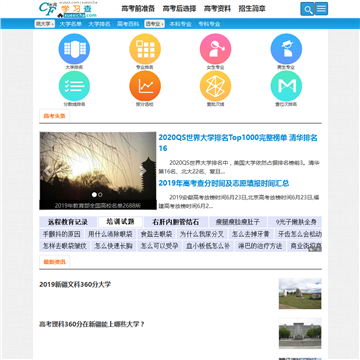This screenshot has width=360, height=360.
Task: Click the 血小板低怎么补 ad link
Action: click(208, 246)
